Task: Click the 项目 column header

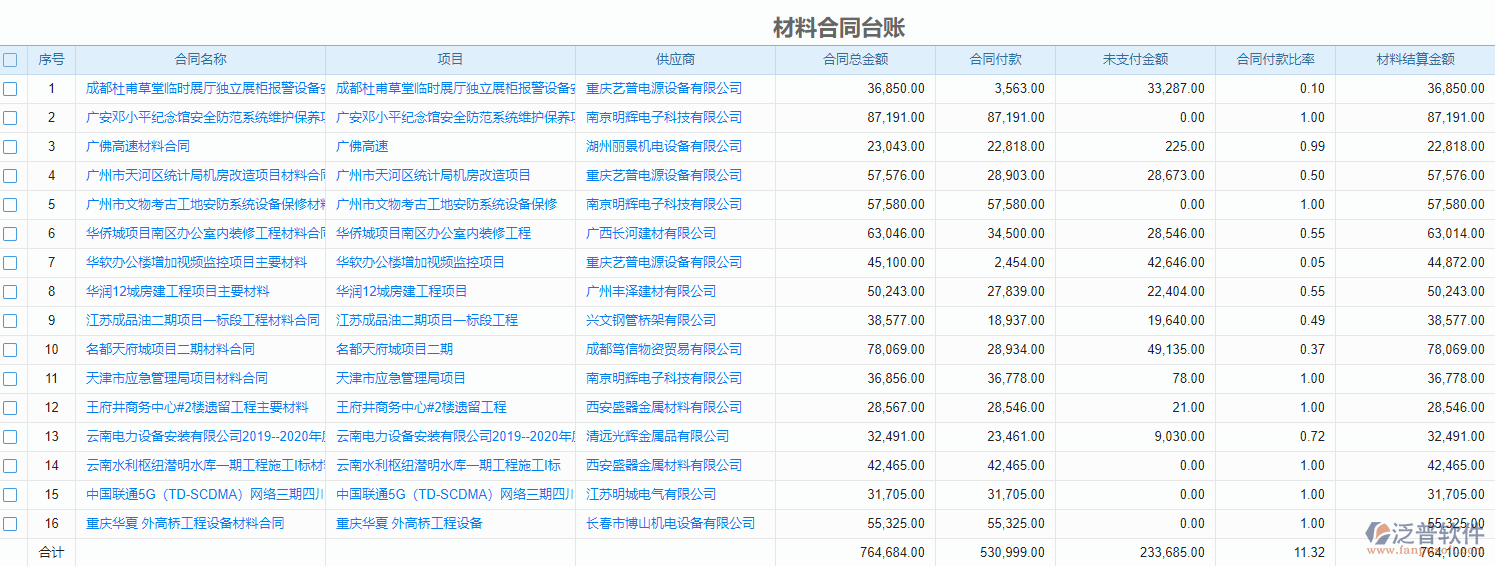Action: click(451, 60)
